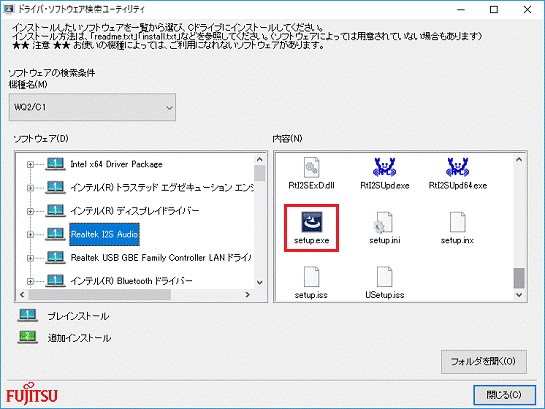Select the setup.ini file icon
The width and height of the screenshot is (545, 409).
(384, 222)
